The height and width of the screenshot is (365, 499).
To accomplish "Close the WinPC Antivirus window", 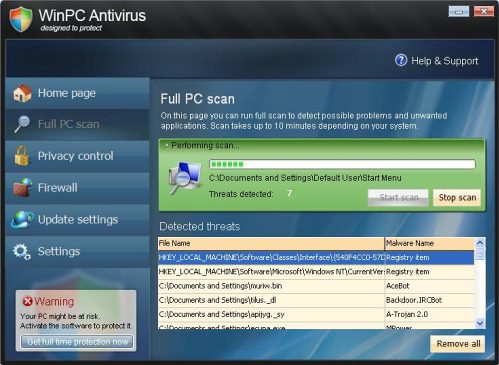I will pos(483,12).
